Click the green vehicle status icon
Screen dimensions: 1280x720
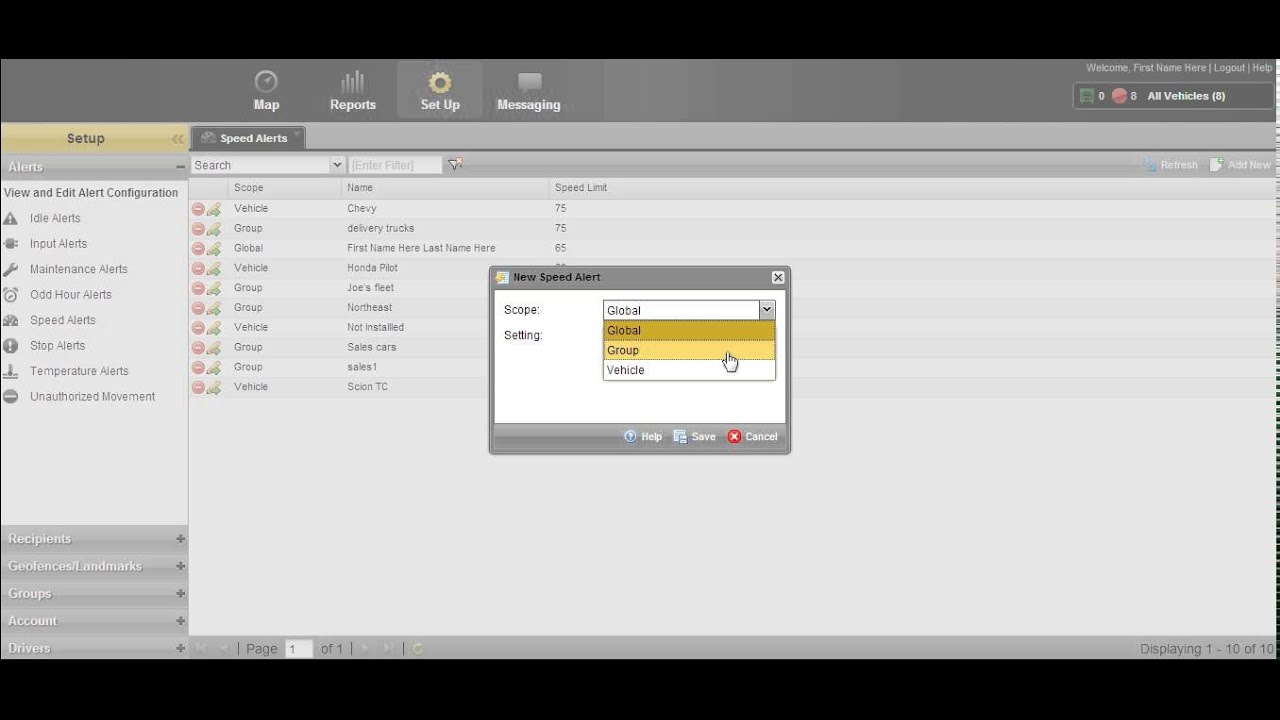(1087, 96)
